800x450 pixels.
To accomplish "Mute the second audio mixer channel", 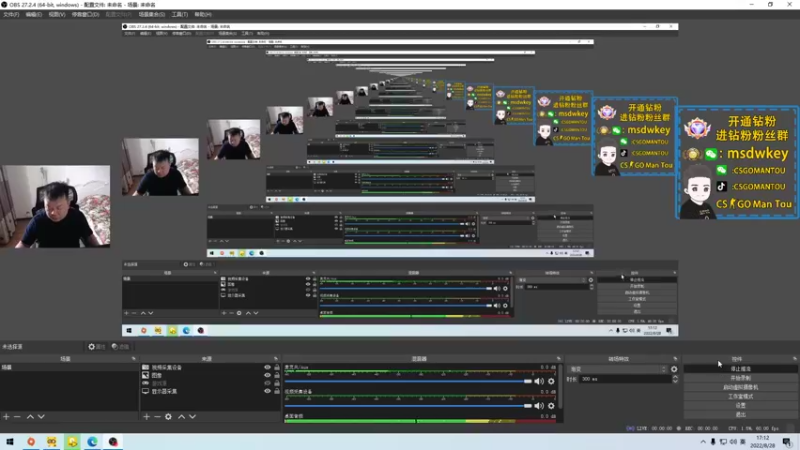I will (x=539, y=406).
